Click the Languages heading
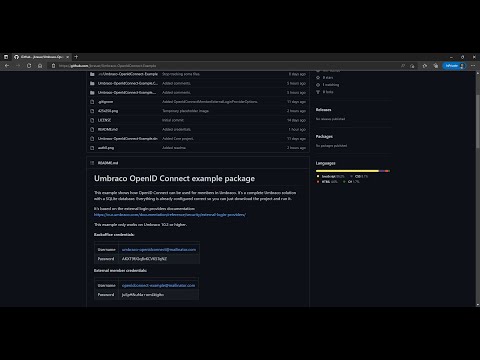 (x=325, y=163)
